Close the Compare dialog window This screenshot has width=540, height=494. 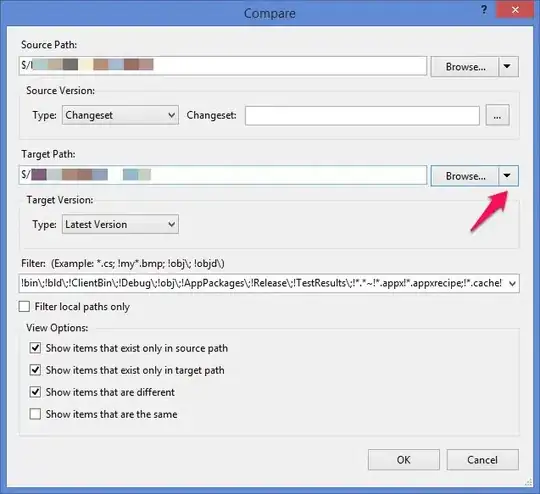(x=515, y=10)
